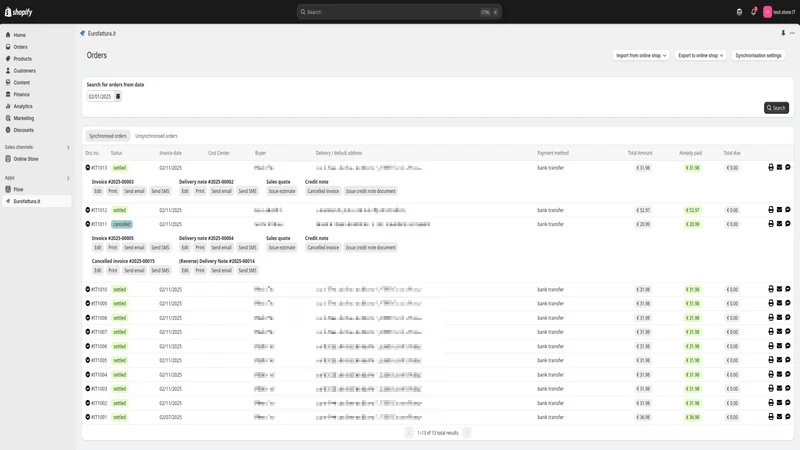800x450 pixels.
Task: Print icon for order #IT1012
Action: click(771, 210)
